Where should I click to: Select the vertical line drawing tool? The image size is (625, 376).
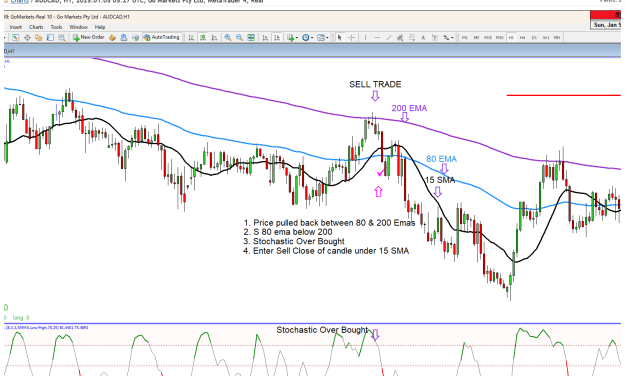365,37
